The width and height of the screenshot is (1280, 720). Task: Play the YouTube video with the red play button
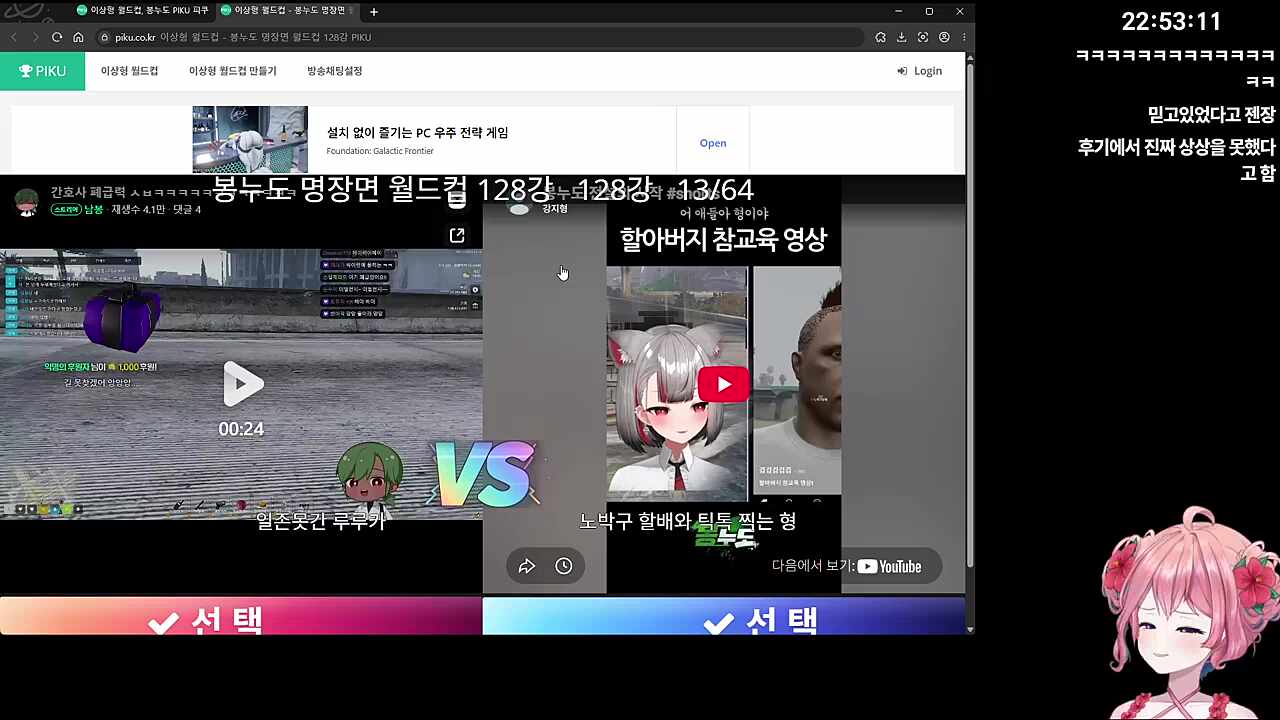coord(724,384)
